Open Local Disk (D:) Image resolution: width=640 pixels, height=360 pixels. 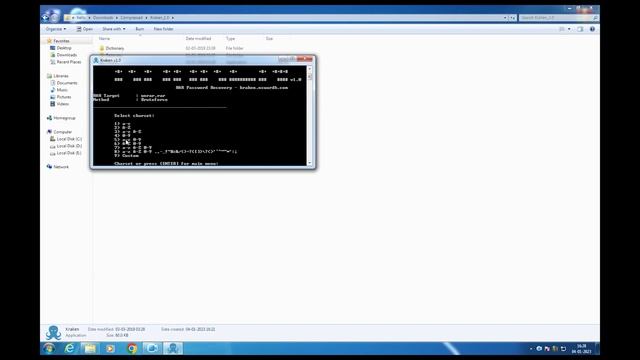pos(69,146)
